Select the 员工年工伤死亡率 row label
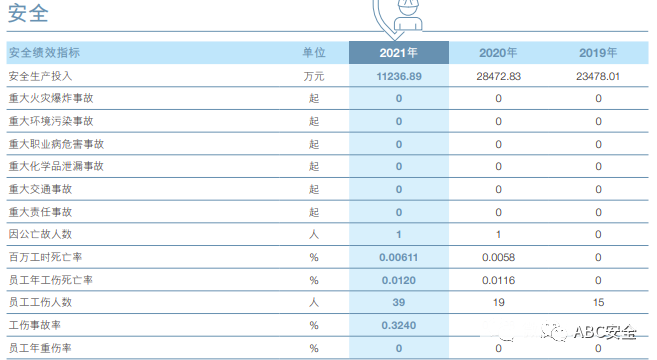Screen dimensions: 657x360 pos(51,280)
